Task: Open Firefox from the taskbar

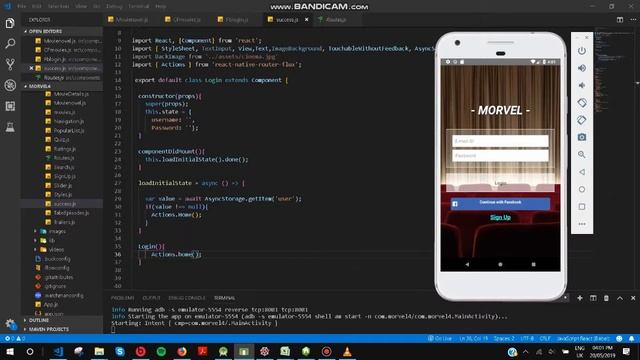Action: pyautogui.click(x=182, y=351)
